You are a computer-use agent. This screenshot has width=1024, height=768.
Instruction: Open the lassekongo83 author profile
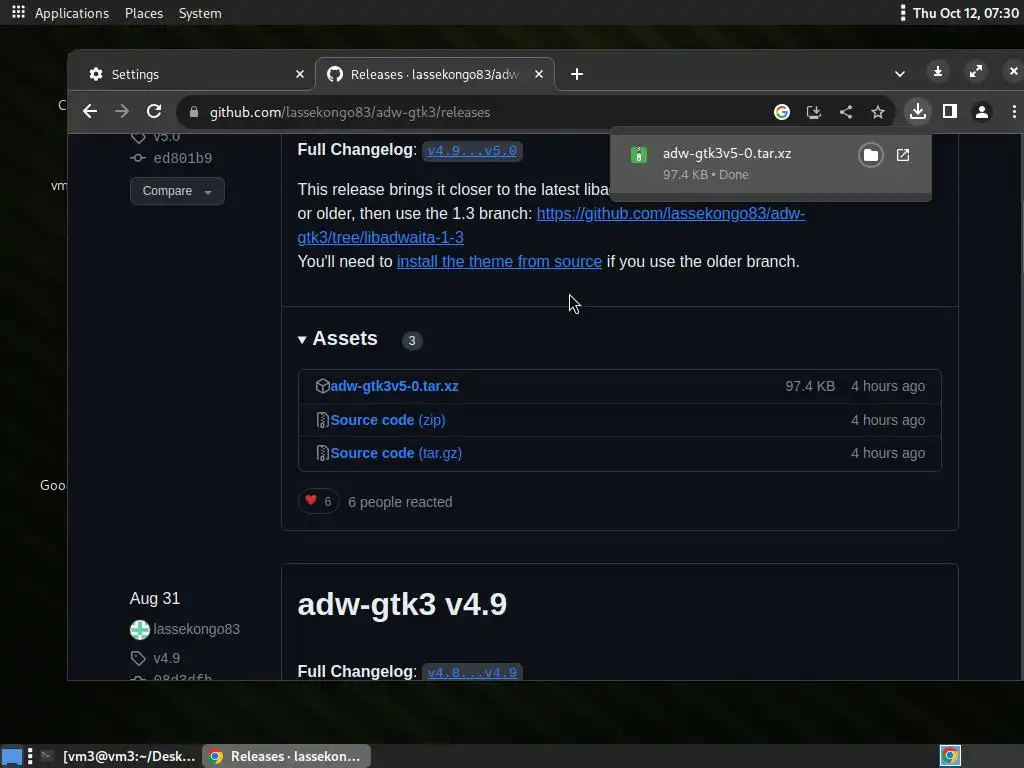pyautogui.click(x=197, y=629)
